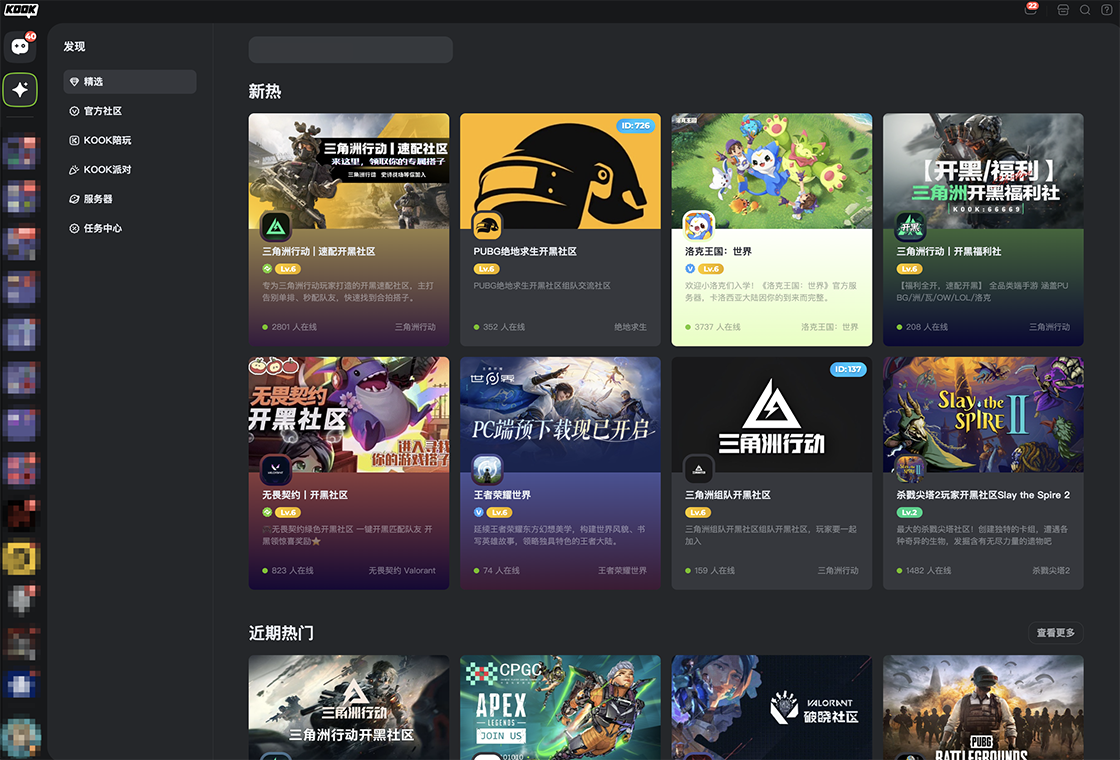The width and height of the screenshot is (1120, 760).
Task: Select 精选 in the discover menu
Action: (130, 81)
